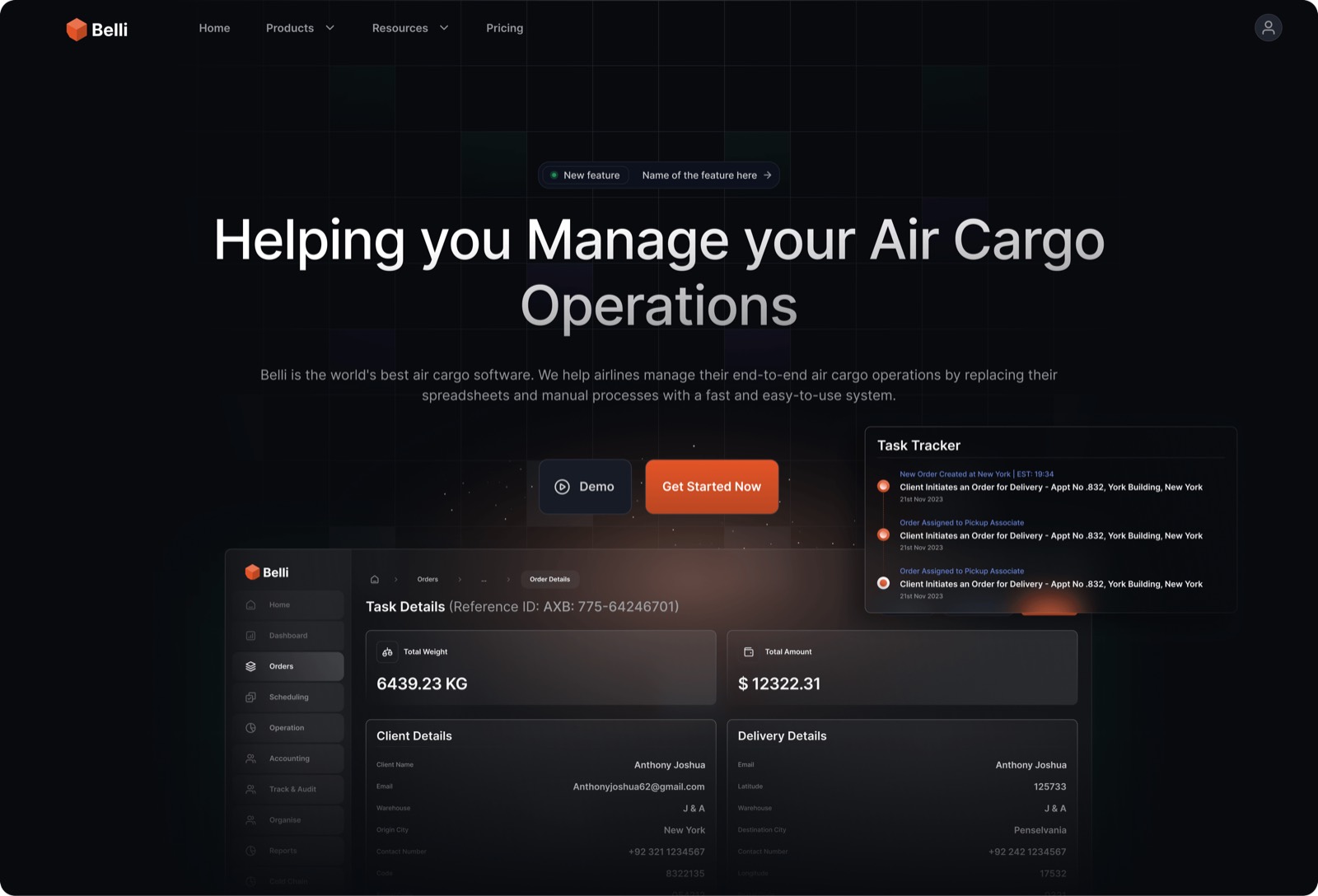Image resolution: width=1318 pixels, height=896 pixels.
Task: Click the breadcrumb chevron after Orders
Action: [x=460, y=579]
